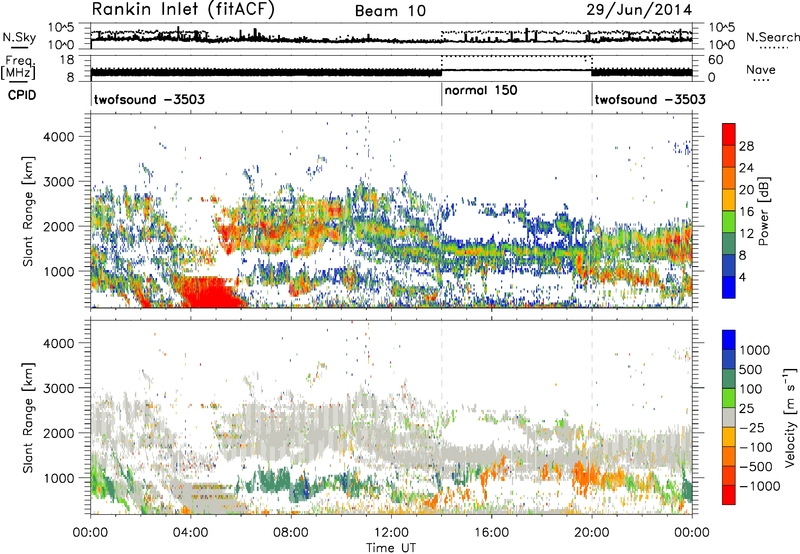Viewport: 800px width, 554px height.
Task: Click the '1000' tick label on Velocity colorbar
Action: point(754,350)
